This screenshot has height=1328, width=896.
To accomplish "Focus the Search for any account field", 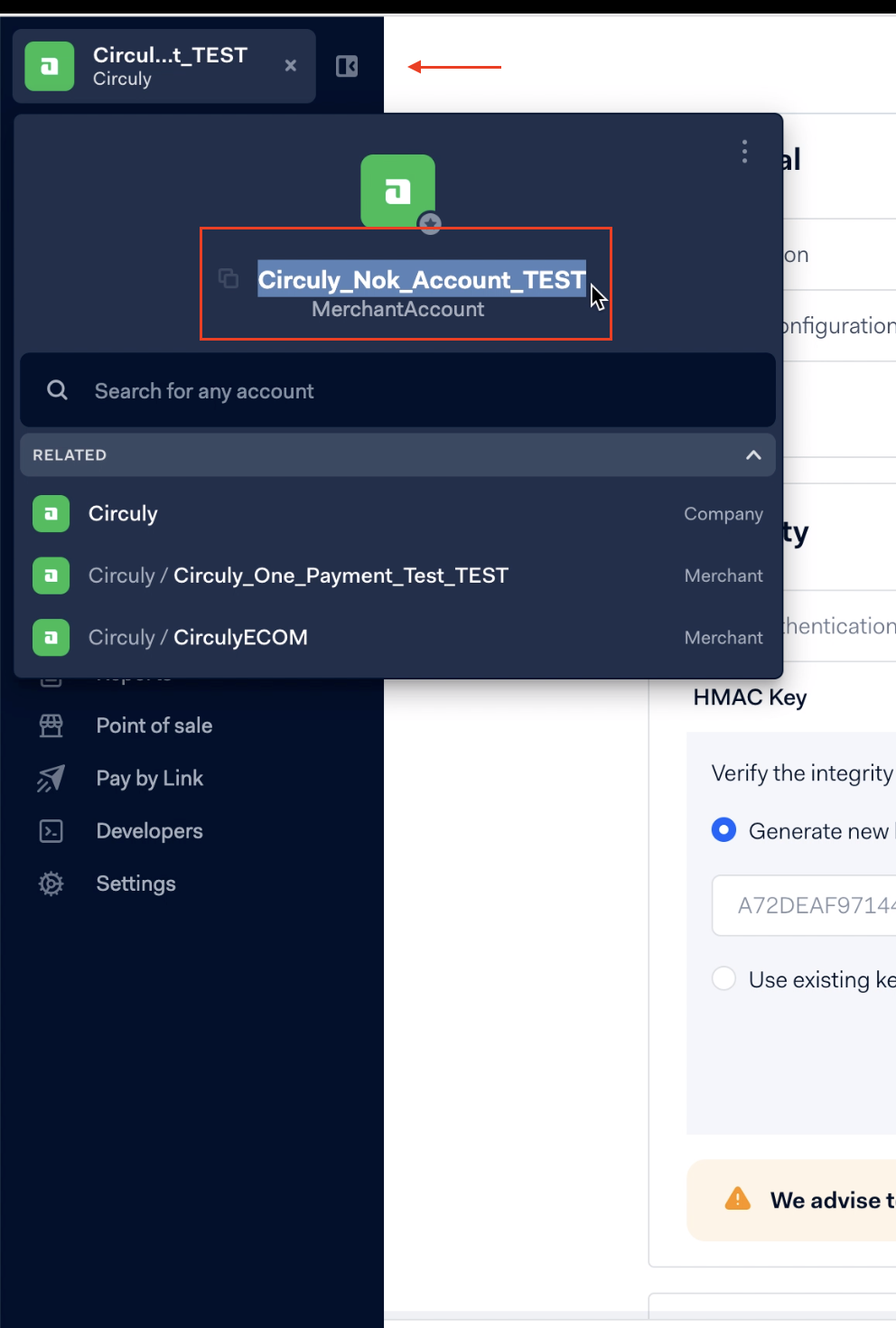I will [397, 390].
